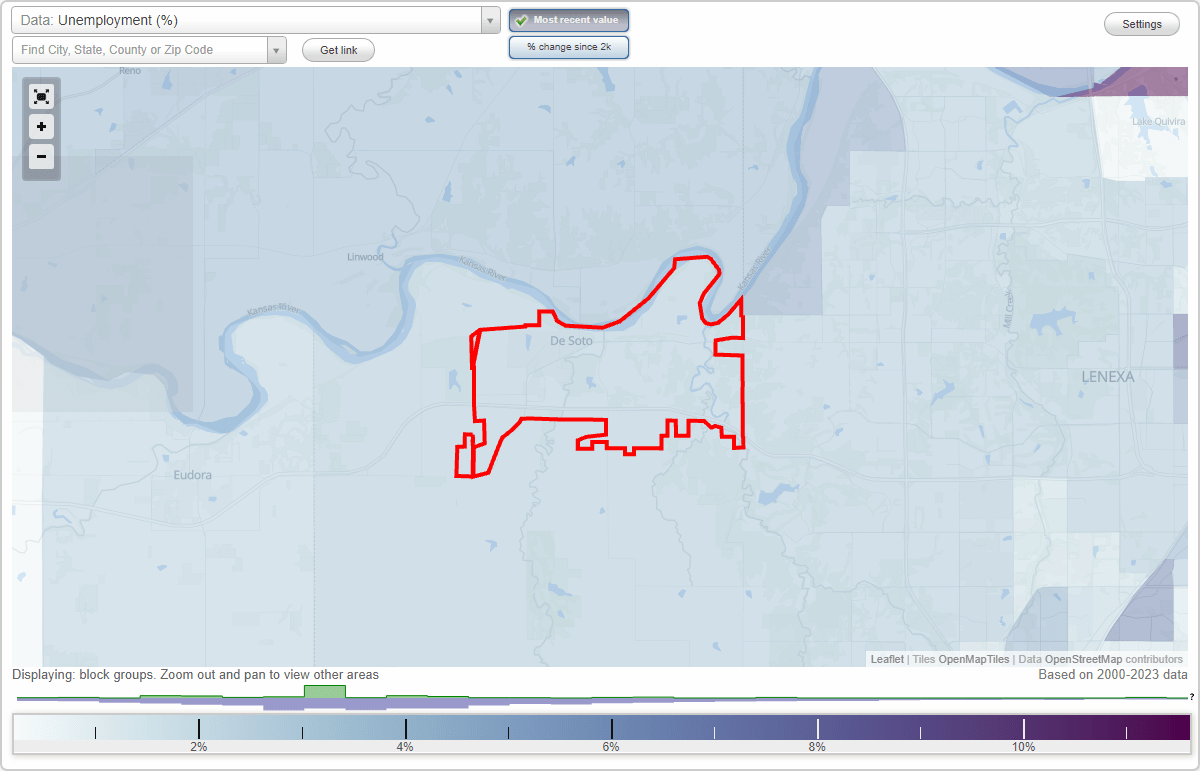Click the fit-map-extent icon on the map
The height and width of the screenshot is (771, 1200).
click(41, 96)
